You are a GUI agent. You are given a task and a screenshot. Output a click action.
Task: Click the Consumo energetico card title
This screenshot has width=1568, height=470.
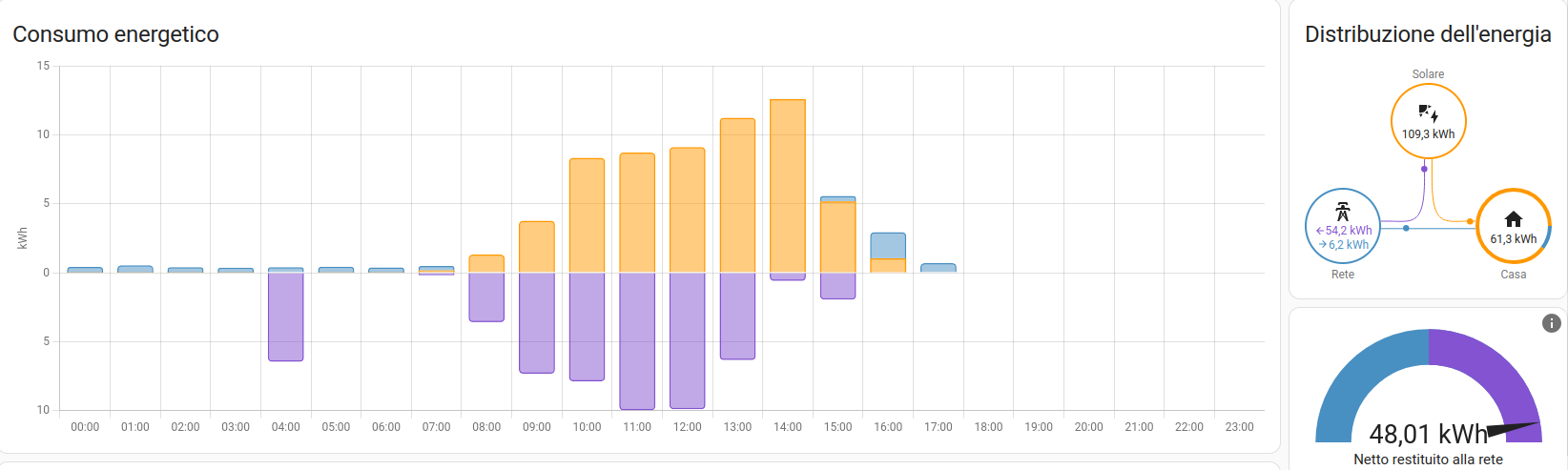(x=115, y=34)
